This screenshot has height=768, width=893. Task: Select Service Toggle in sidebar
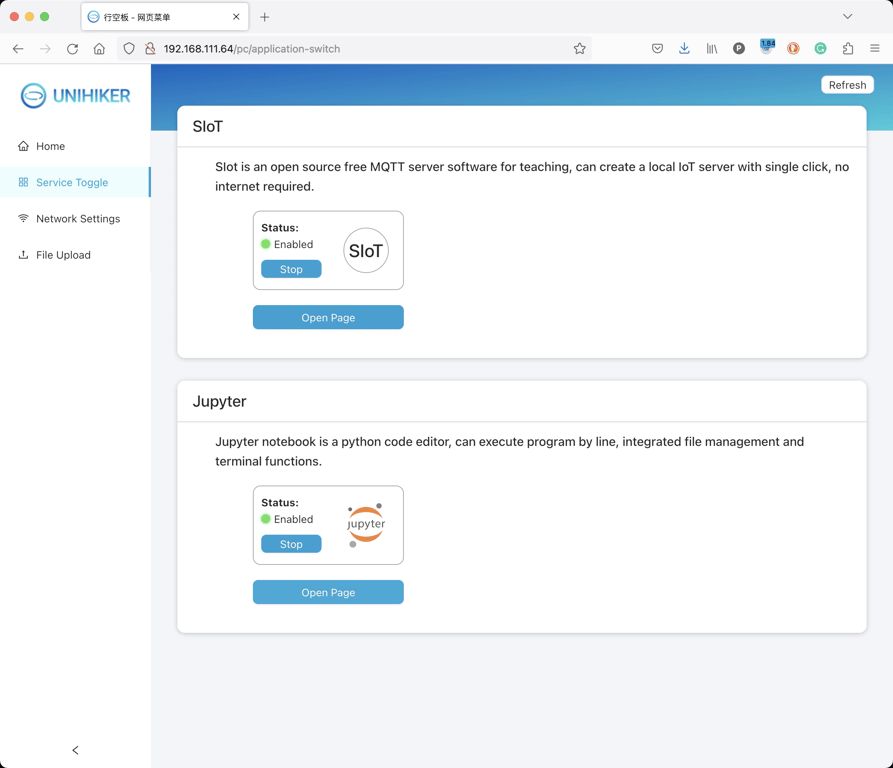[x=75, y=182]
